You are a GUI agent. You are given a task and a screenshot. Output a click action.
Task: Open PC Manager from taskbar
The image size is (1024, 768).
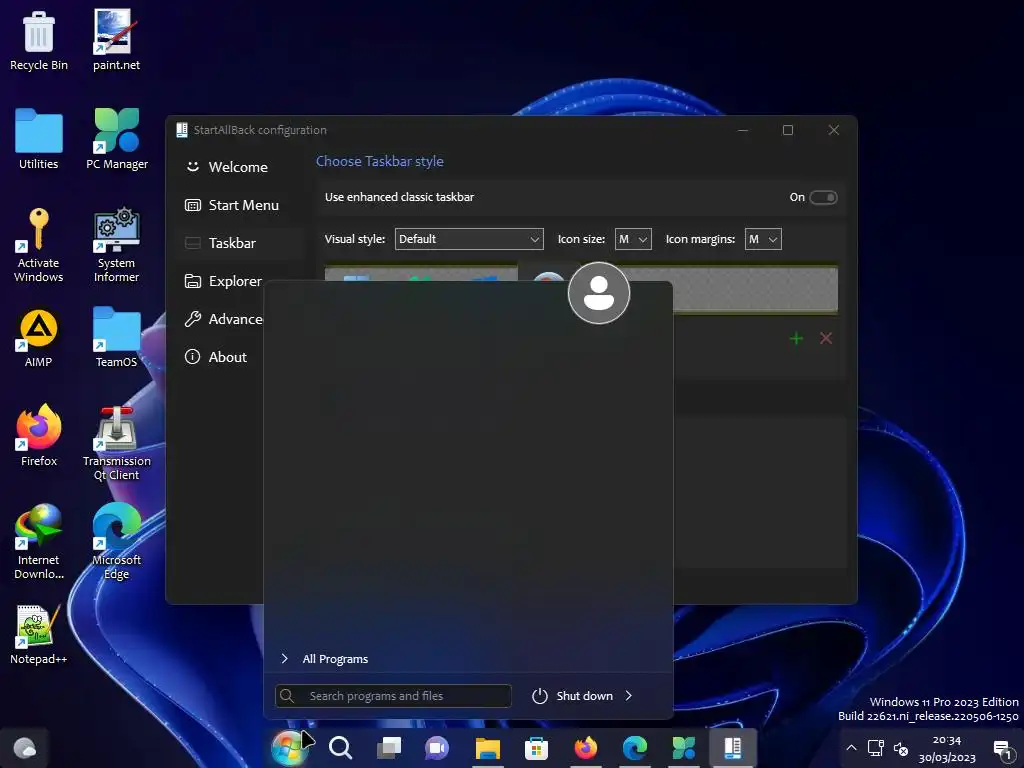point(684,747)
